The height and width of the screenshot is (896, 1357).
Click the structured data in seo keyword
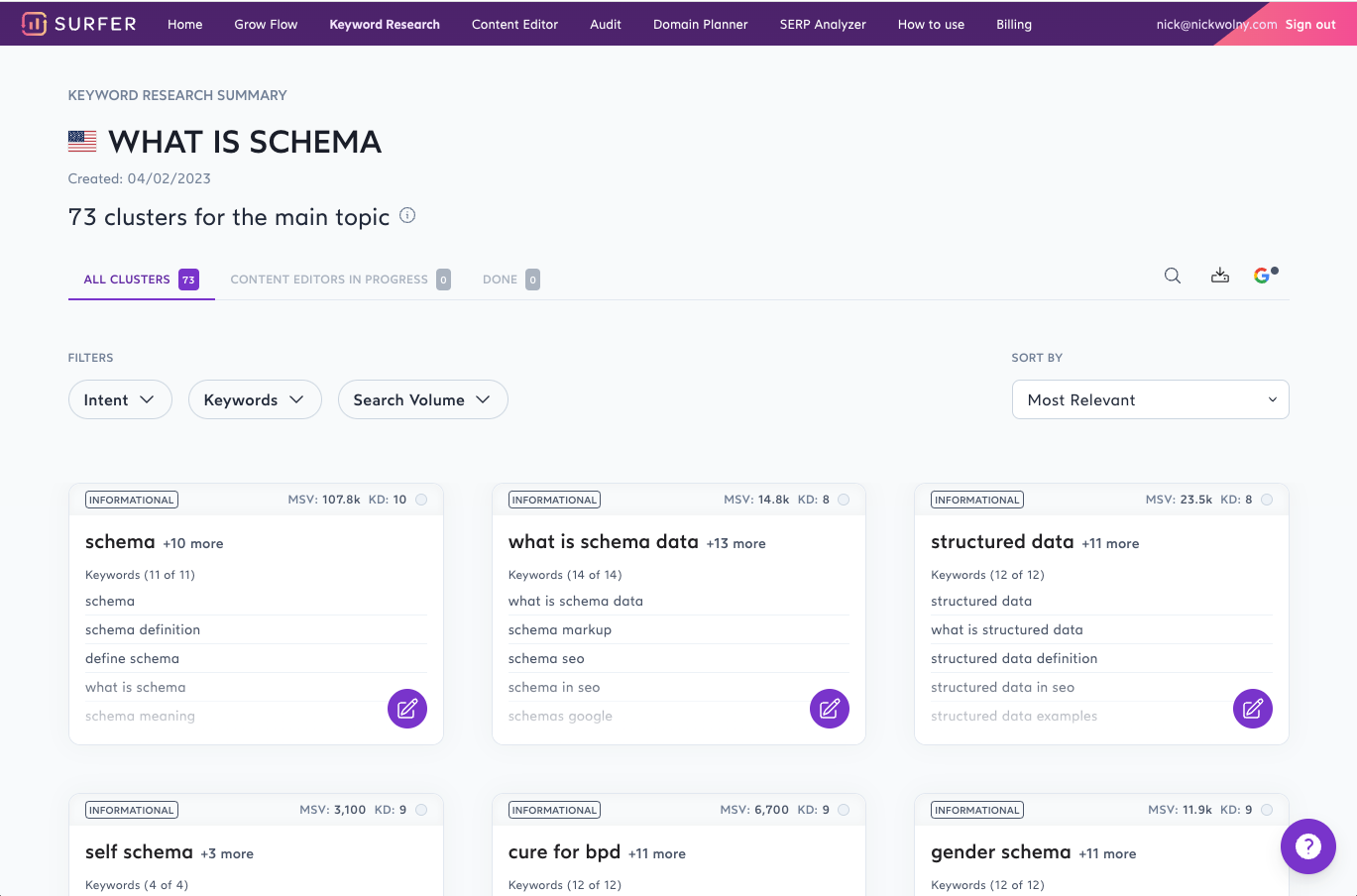coord(1002,687)
